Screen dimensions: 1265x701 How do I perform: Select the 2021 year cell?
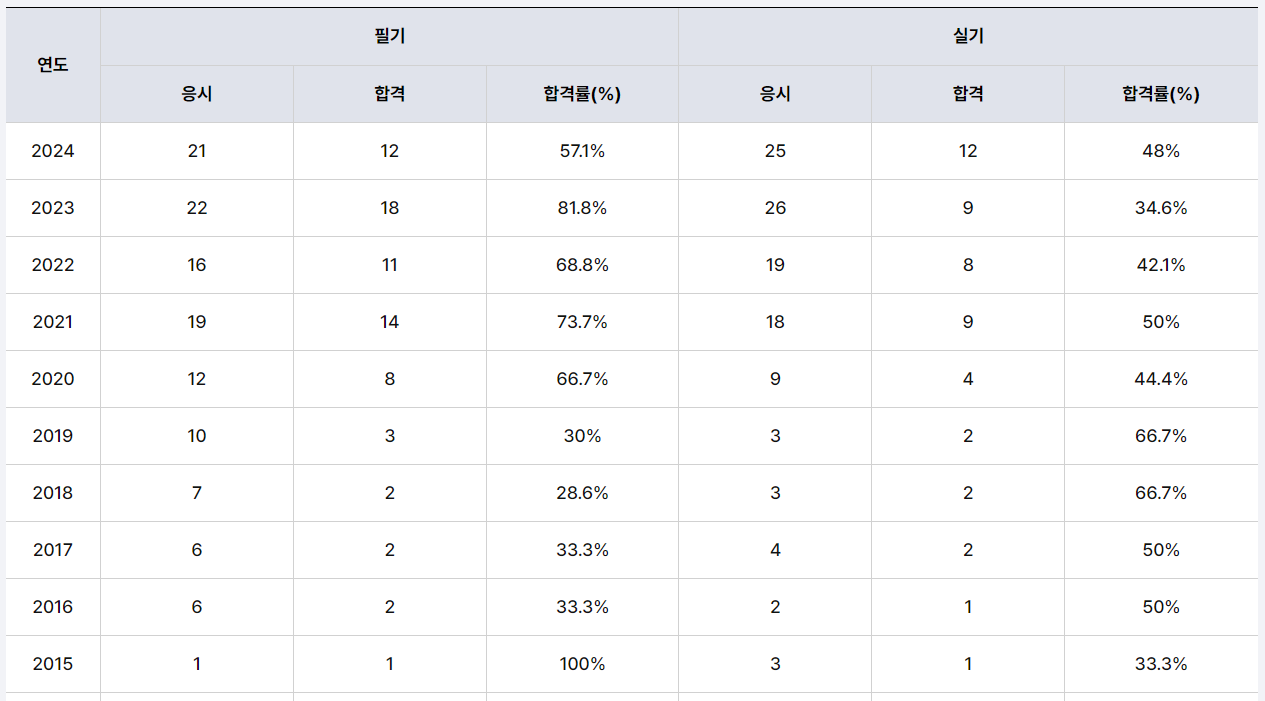point(53,322)
